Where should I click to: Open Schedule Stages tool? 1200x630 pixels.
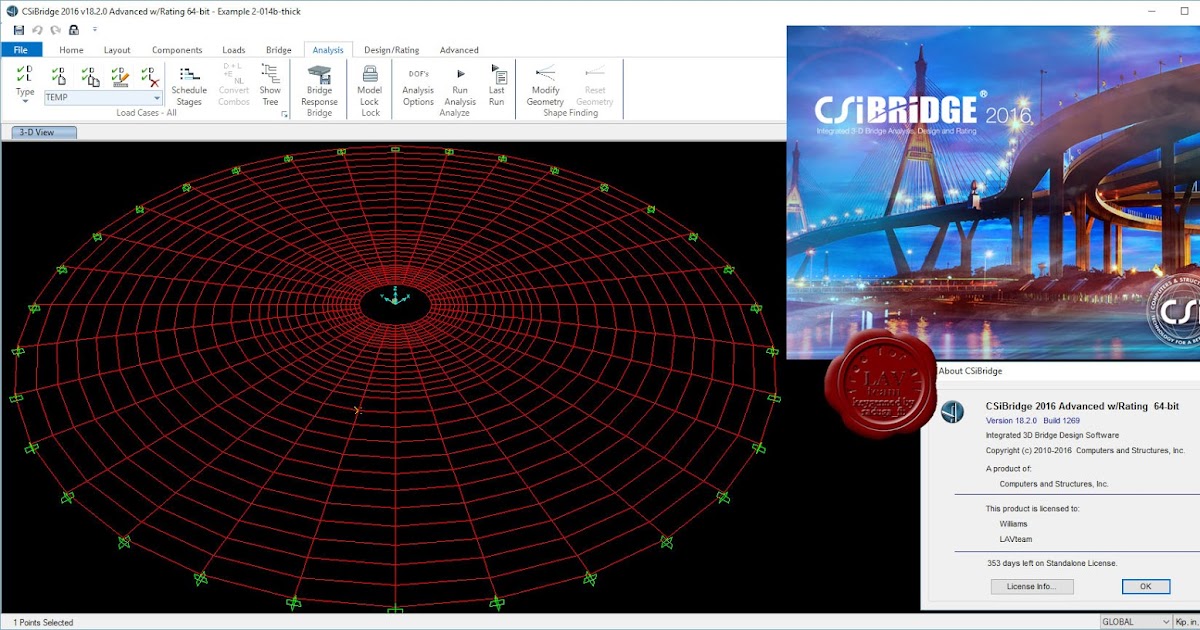[x=189, y=86]
